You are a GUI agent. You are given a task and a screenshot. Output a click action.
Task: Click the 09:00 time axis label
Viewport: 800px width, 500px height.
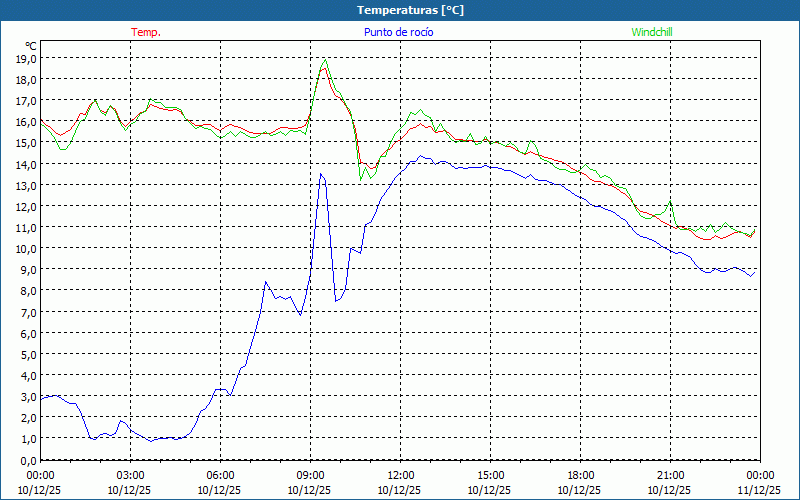[310, 475]
